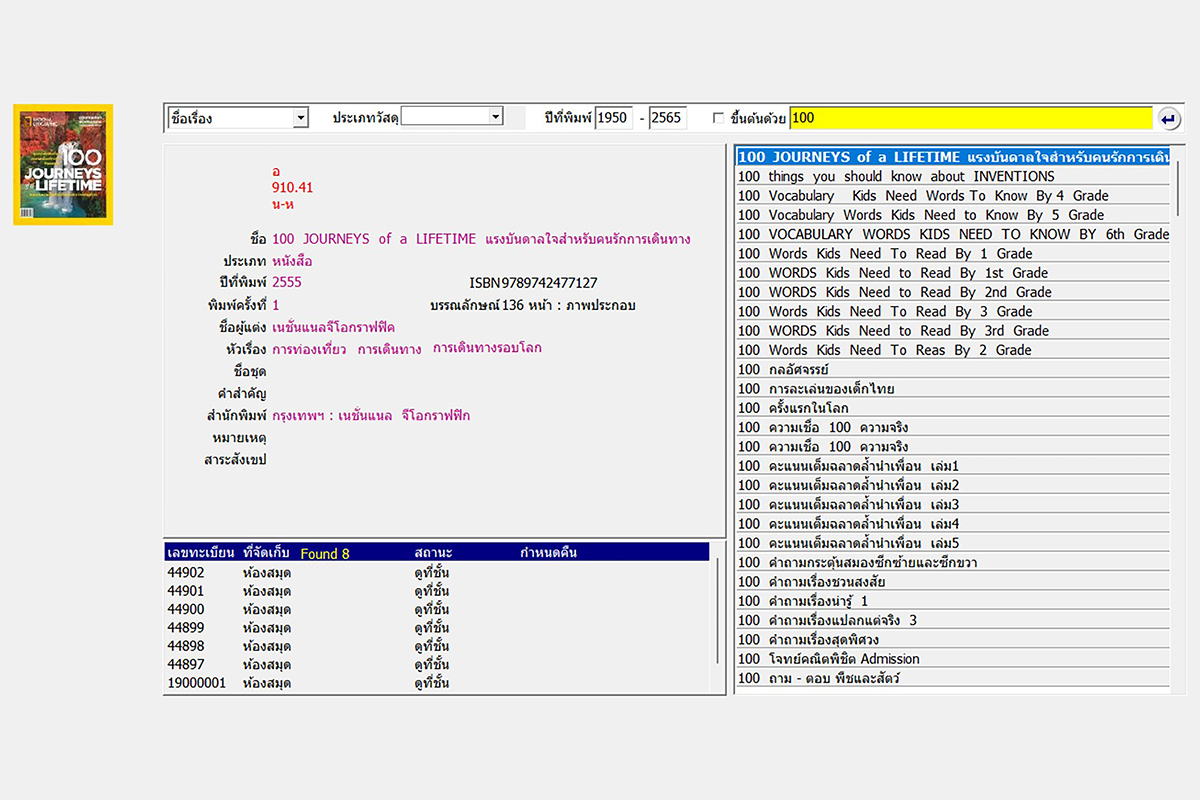Screen dimensions: 1200x800
Task: Toggle the ขึ้นต้นด้วย checkbox
Action: click(718, 118)
